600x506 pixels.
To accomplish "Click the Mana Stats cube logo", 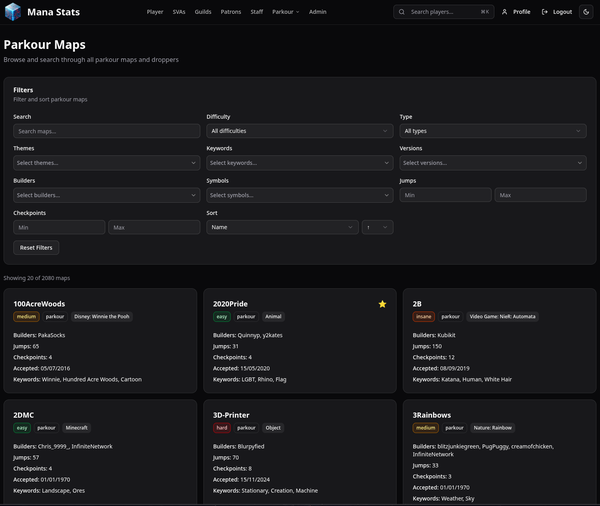I will [13, 12].
